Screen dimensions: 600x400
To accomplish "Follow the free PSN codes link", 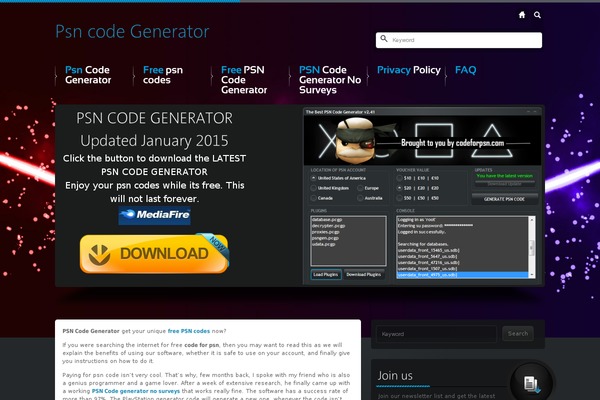I will 189,331.
